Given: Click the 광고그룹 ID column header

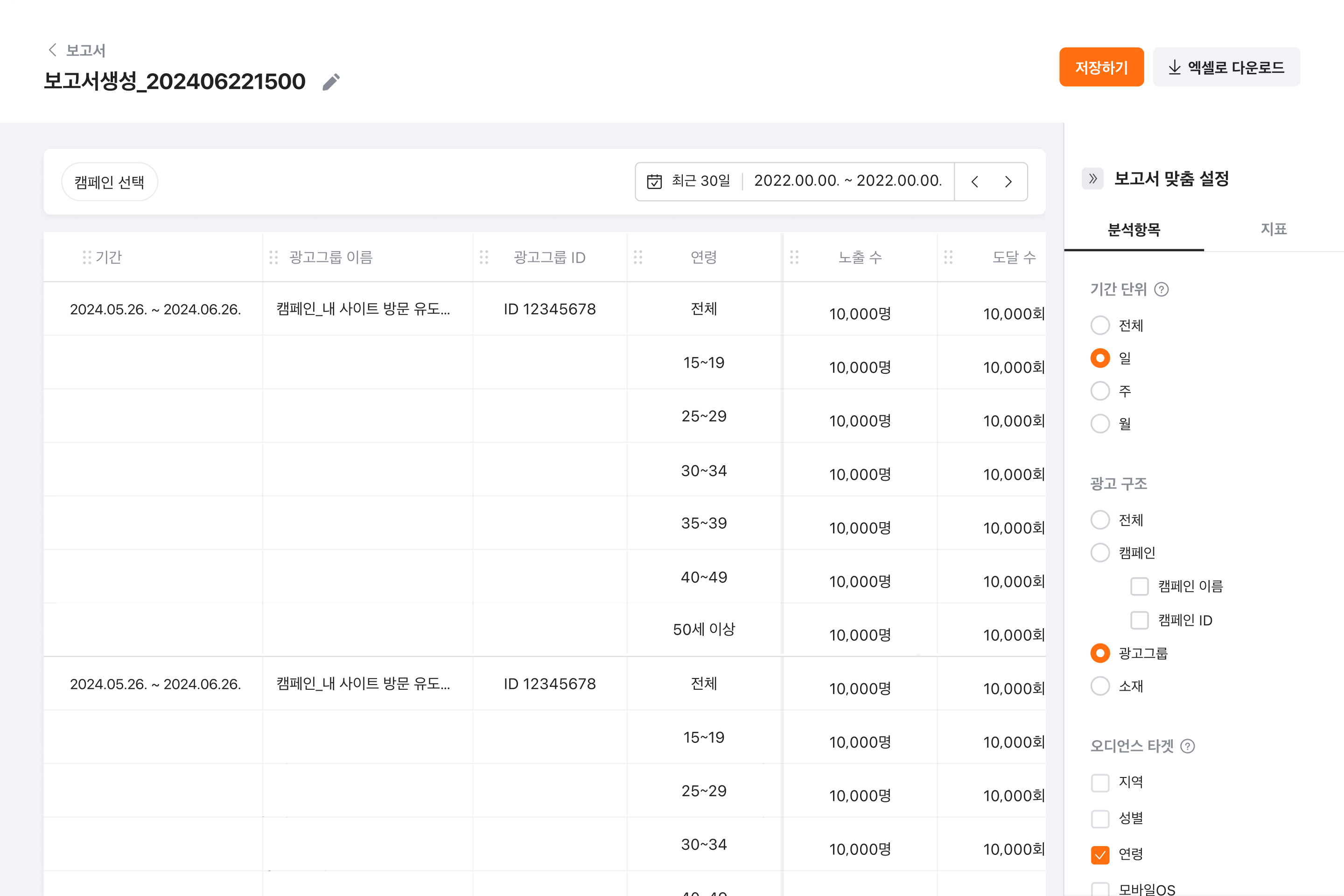Looking at the screenshot, I should [550, 258].
